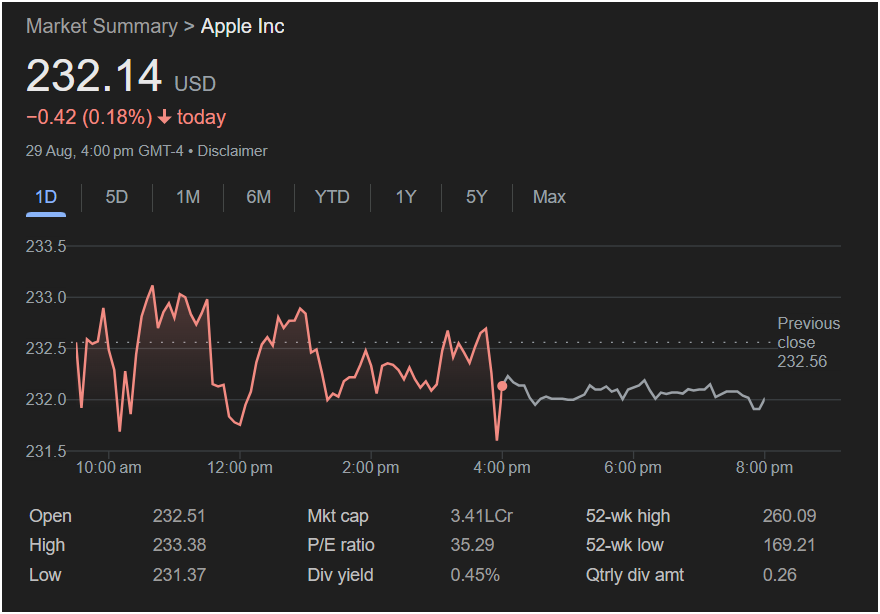Open the Market Summary breadcrumb link
880x614 pixels.
(101, 26)
